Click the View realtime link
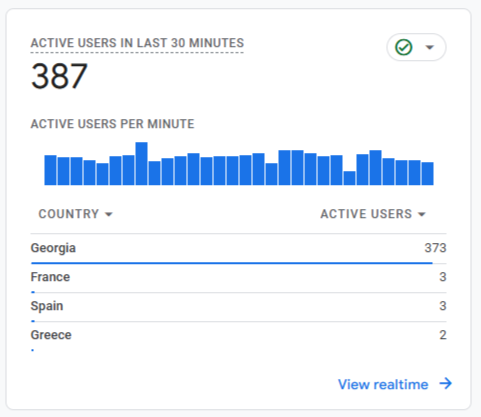The height and width of the screenshot is (417, 481). pyautogui.click(x=383, y=384)
